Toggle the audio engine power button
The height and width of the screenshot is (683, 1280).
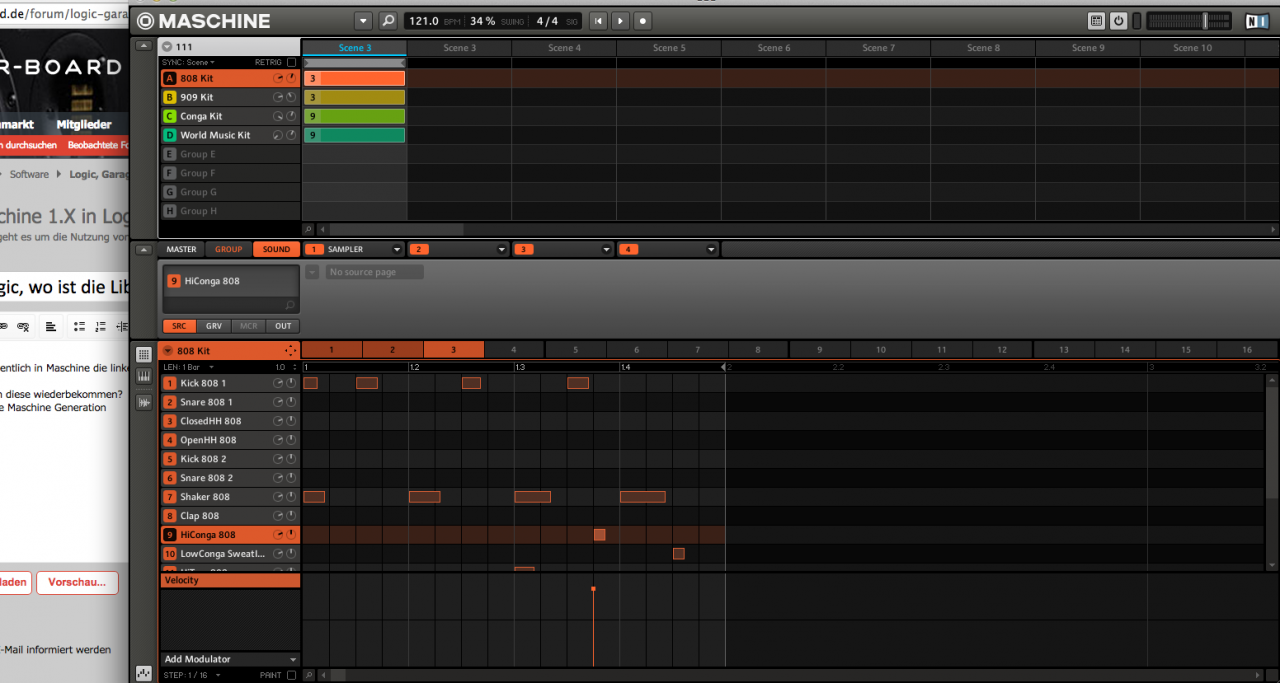[1118, 21]
